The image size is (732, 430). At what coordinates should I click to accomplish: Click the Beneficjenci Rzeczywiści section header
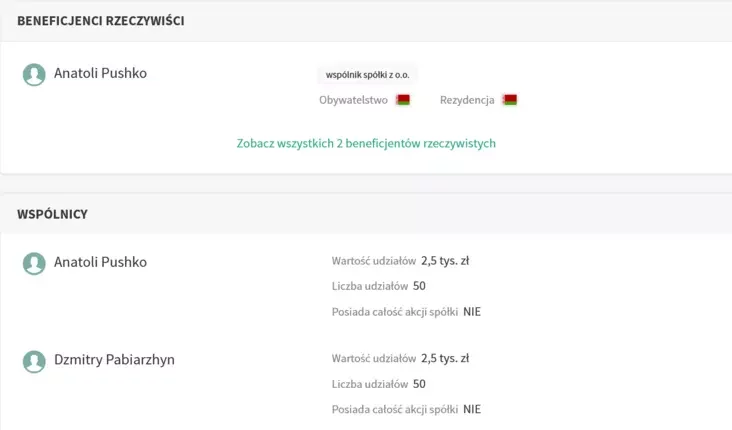[100, 21]
